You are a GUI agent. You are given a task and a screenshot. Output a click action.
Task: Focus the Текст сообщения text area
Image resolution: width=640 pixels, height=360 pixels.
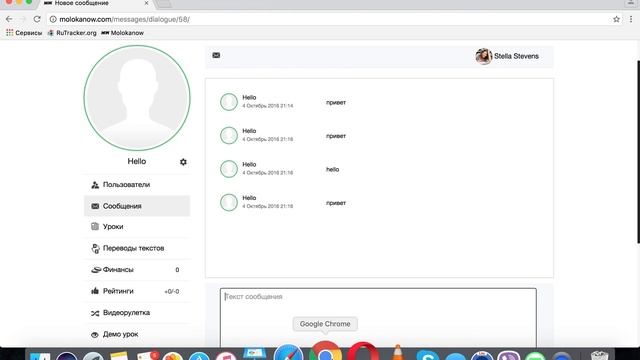pyautogui.click(x=378, y=318)
